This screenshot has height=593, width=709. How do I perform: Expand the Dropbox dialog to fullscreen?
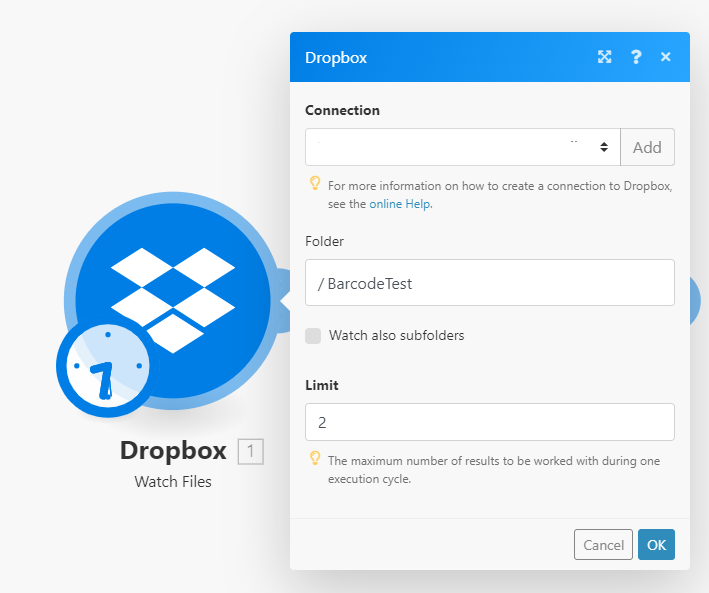click(605, 57)
